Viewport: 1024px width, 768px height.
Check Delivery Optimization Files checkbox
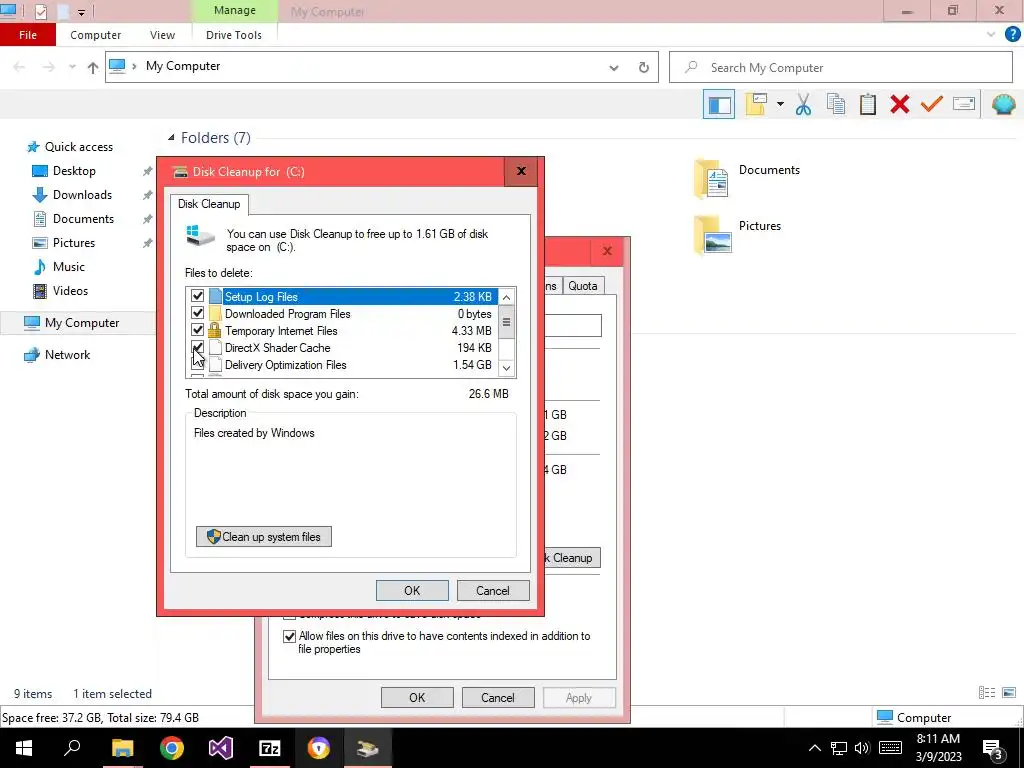click(x=197, y=364)
